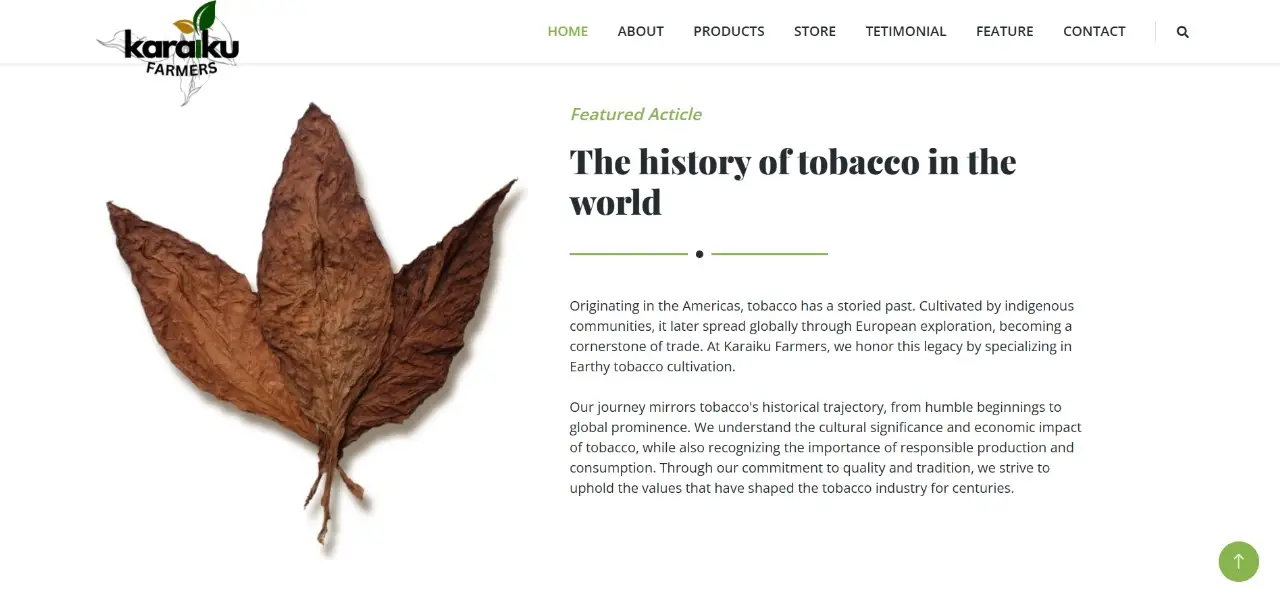Select PRODUCTS in the top menu
1280x604 pixels.
[728, 31]
